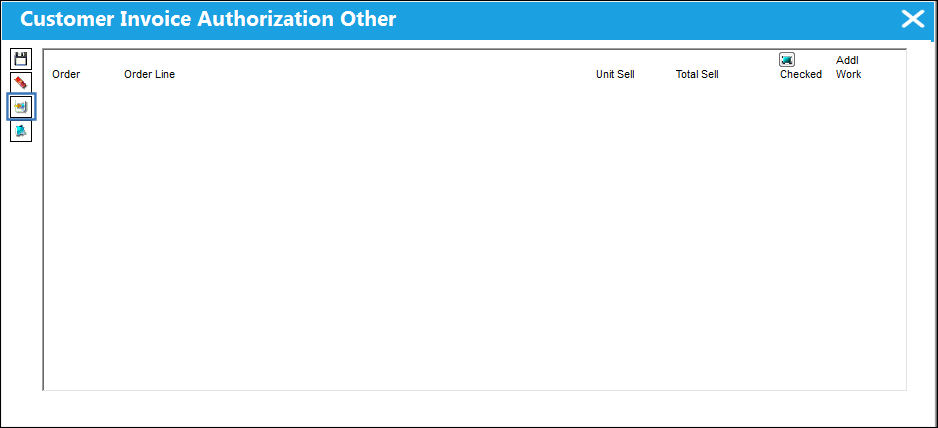The height and width of the screenshot is (428, 938).
Task: Click the Addl Work column header
Action: pyautogui.click(x=848, y=67)
